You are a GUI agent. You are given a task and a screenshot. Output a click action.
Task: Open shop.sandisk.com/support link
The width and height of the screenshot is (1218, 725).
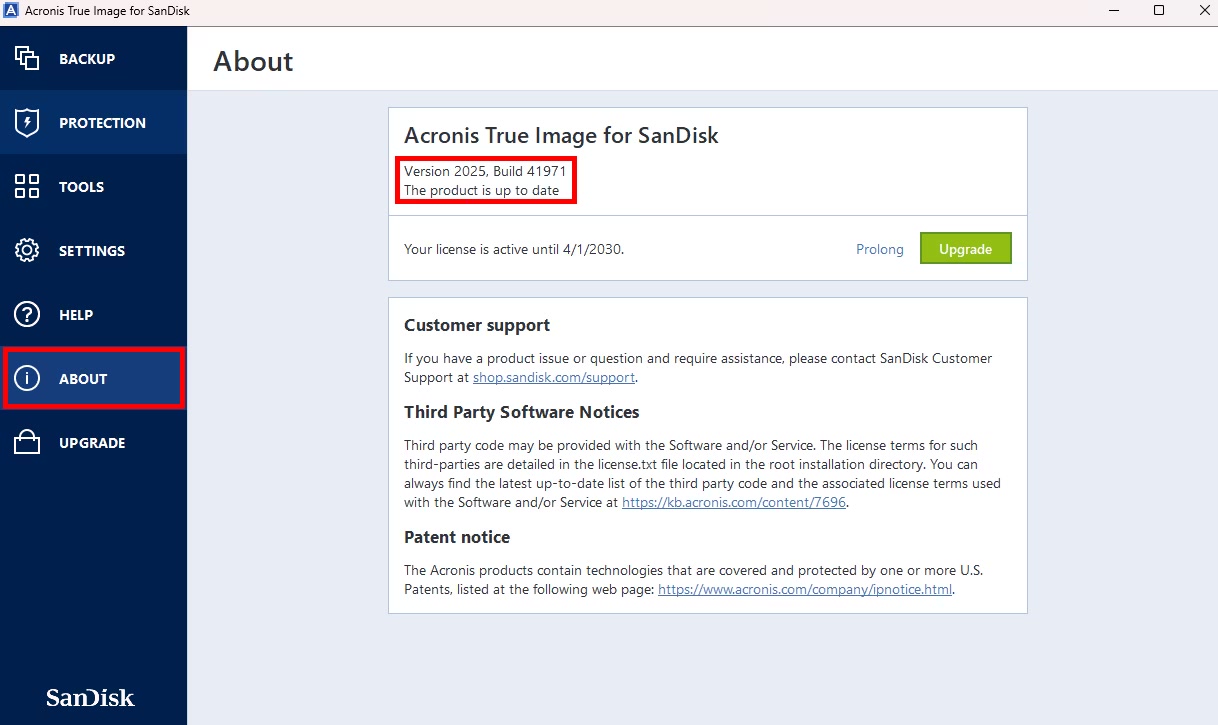[553, 378]
